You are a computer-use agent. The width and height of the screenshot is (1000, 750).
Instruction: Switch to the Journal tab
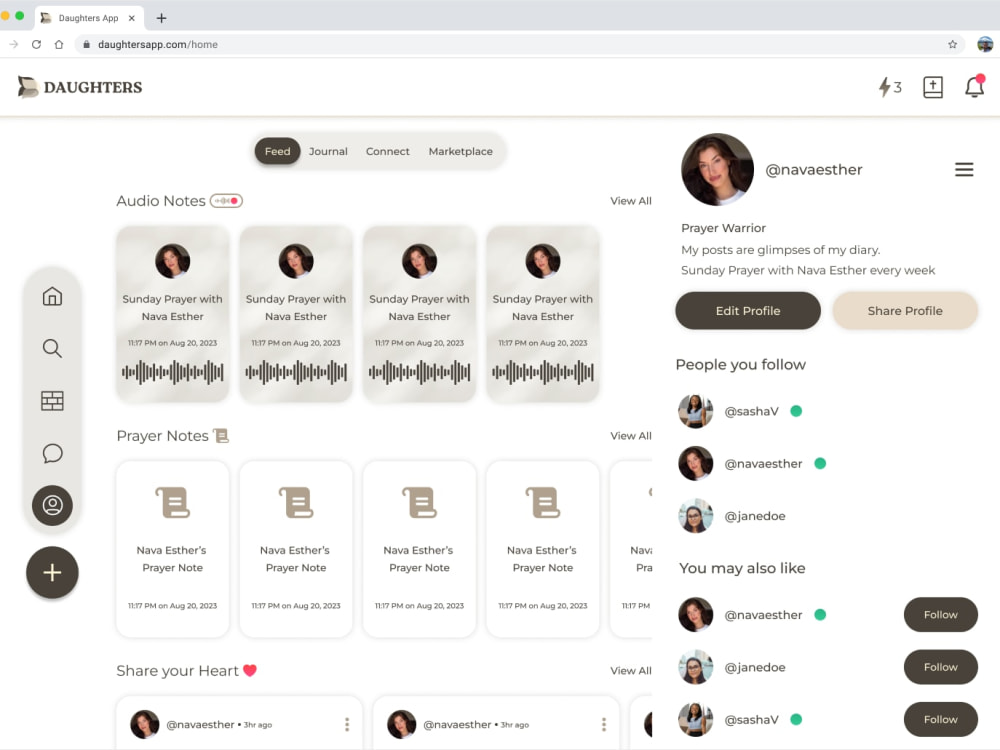tap(328, 151)
